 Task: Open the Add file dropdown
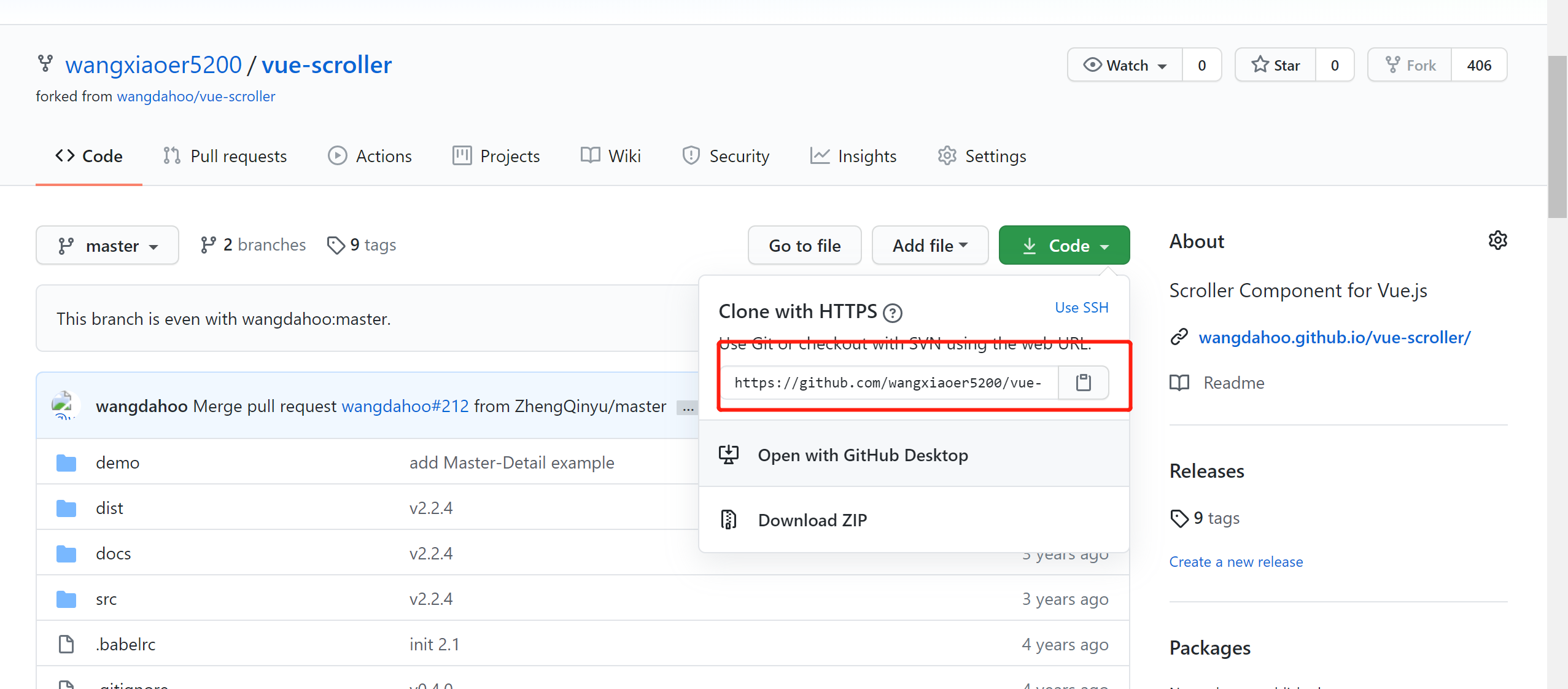coord(930,245)
